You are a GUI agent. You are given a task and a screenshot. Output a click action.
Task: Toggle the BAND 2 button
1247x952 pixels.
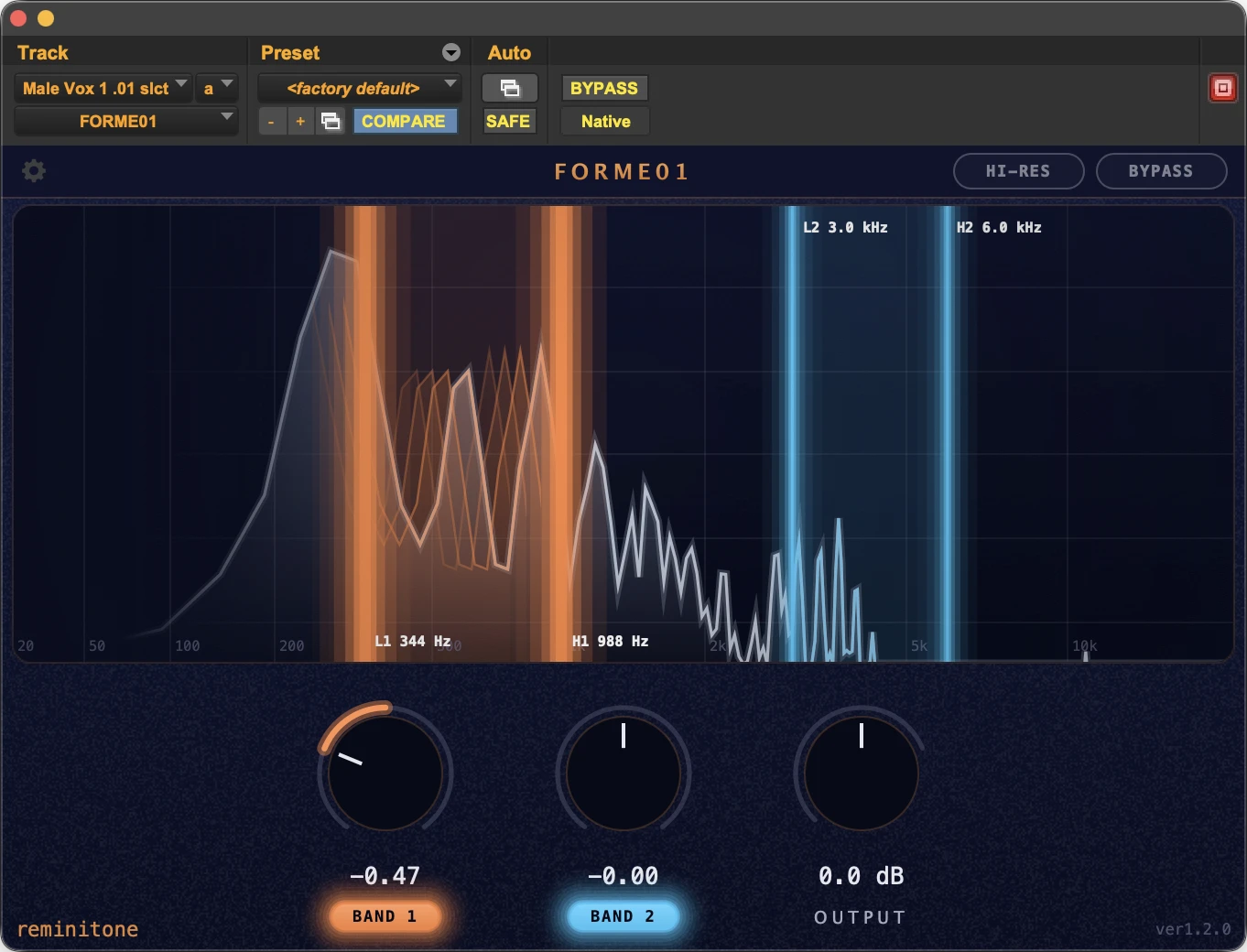[623, 916]
